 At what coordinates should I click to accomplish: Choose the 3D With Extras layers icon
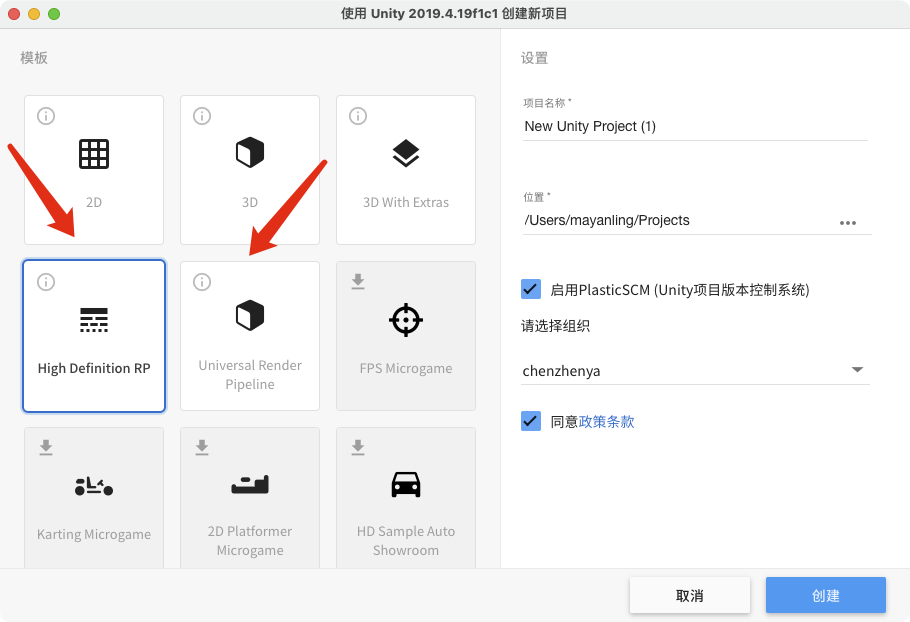coord(406,153)
